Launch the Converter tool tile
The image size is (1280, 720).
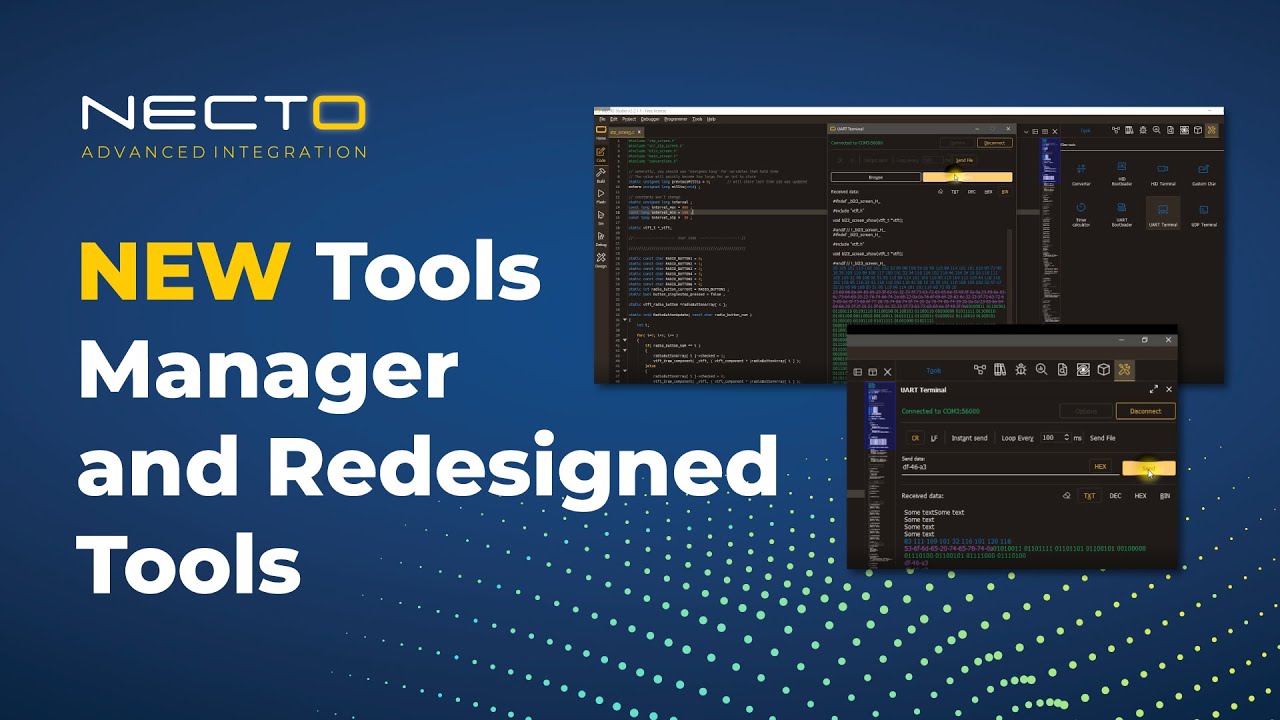pos(1081,174)
